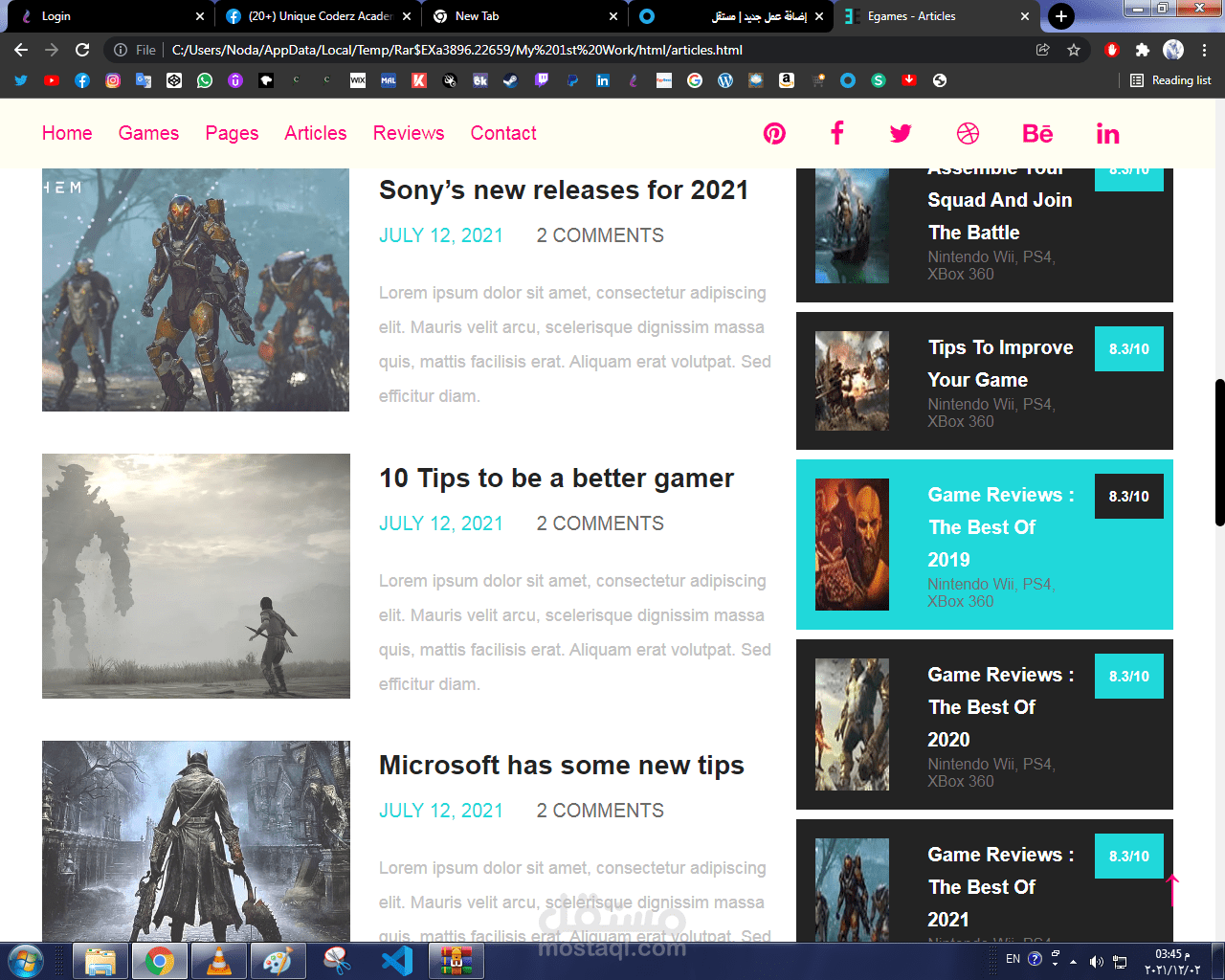This screenshot has height=980, width=1225.
Task: Click the page vertical scrollbar thumb
Action: (x=1219, y=453)
